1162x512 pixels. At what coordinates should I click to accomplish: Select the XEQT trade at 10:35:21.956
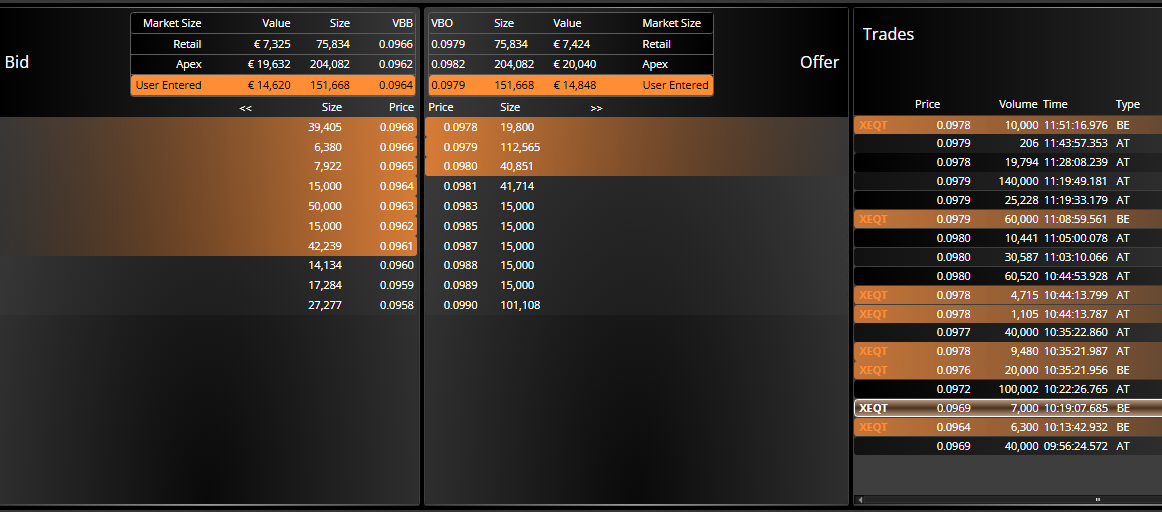click(1008, 370)
